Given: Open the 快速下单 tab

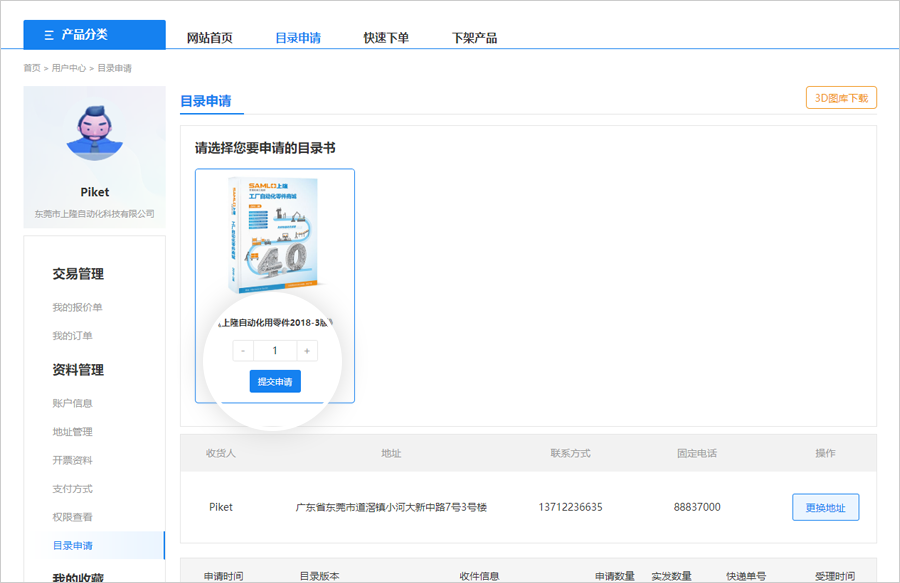Looking at the screenshot, I should tap(386, 38).
